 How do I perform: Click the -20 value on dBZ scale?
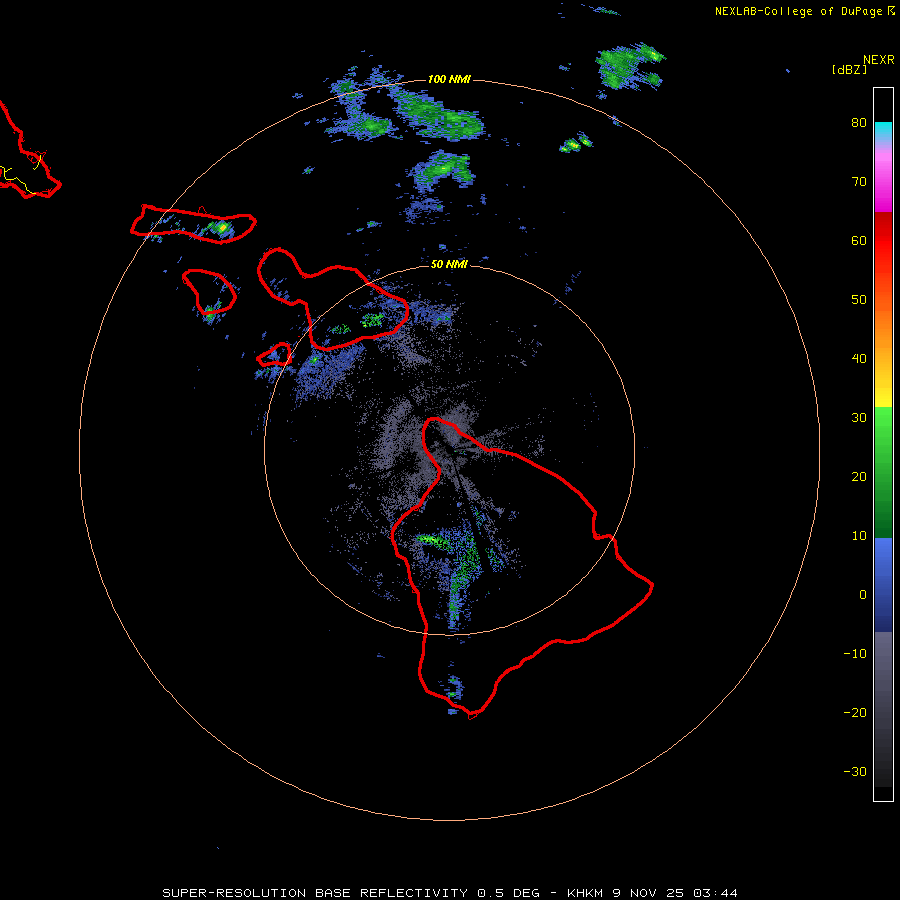click(855, 713)
